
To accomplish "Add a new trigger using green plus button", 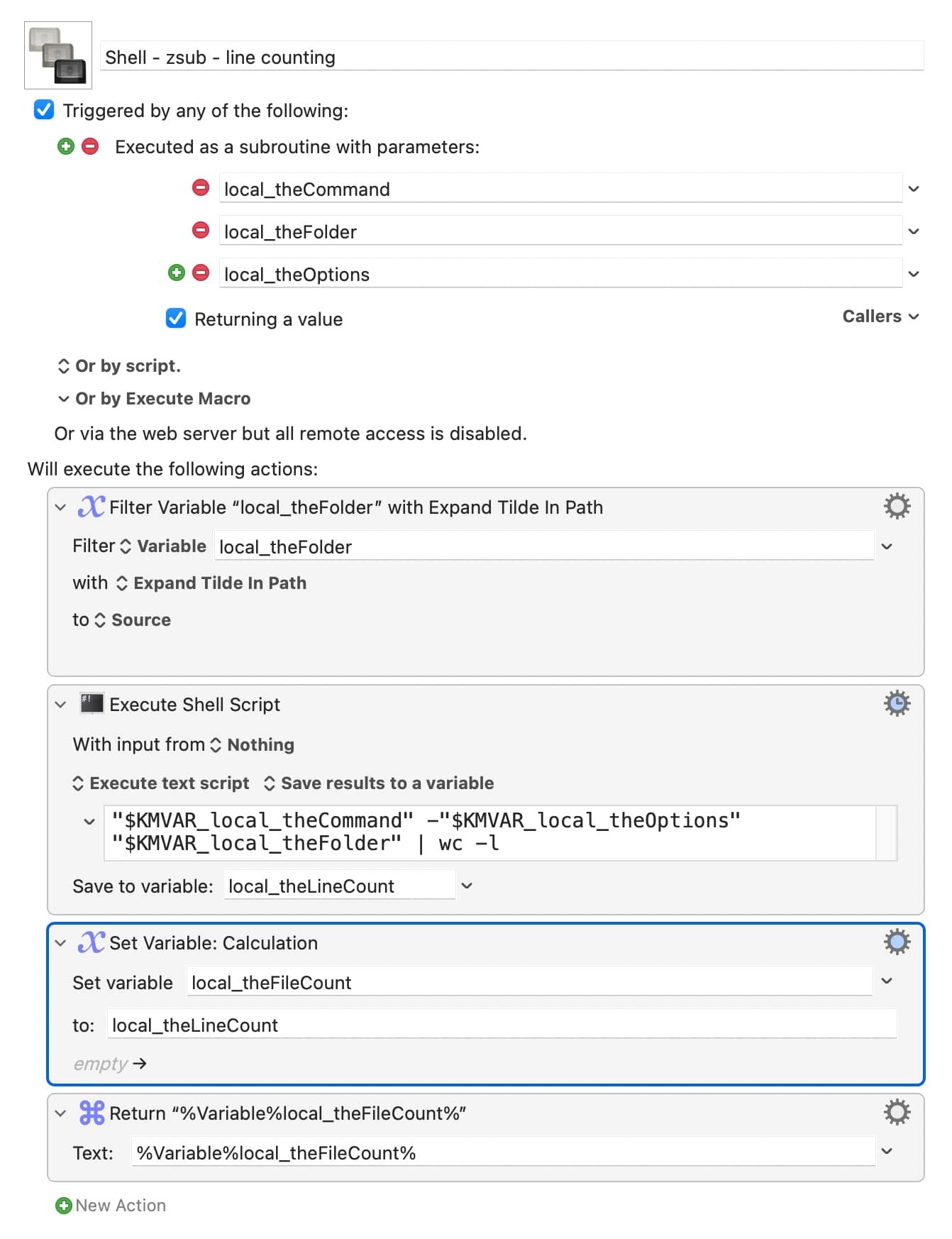I will point(66,147).
